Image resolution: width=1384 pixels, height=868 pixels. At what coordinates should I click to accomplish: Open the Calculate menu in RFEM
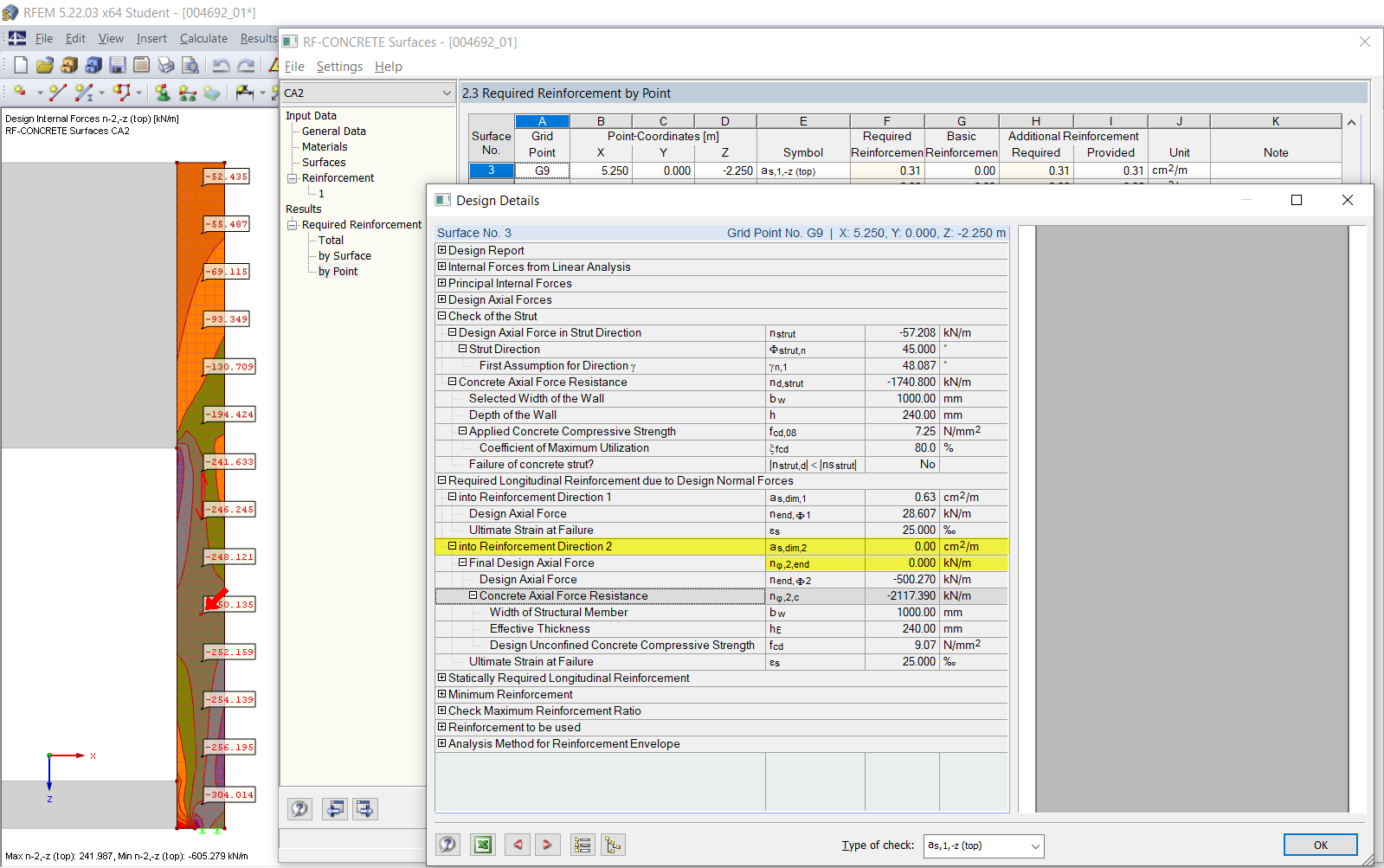pos(203,38)
